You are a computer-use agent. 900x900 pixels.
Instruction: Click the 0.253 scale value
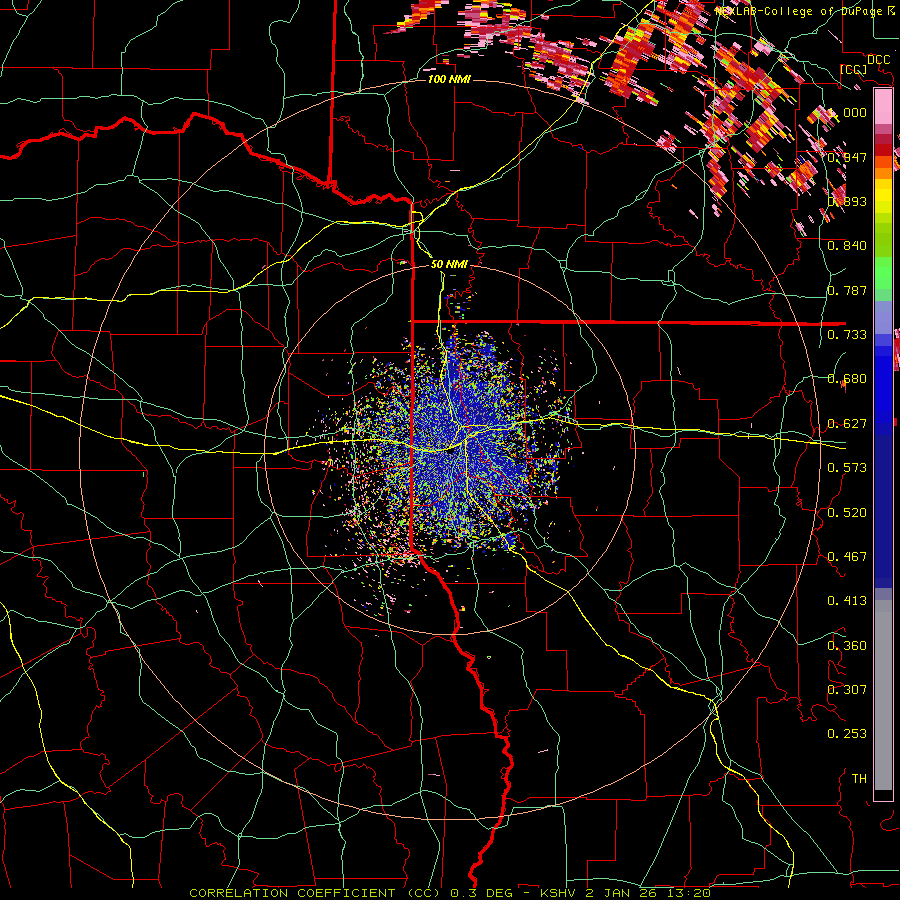coord(847,734)
